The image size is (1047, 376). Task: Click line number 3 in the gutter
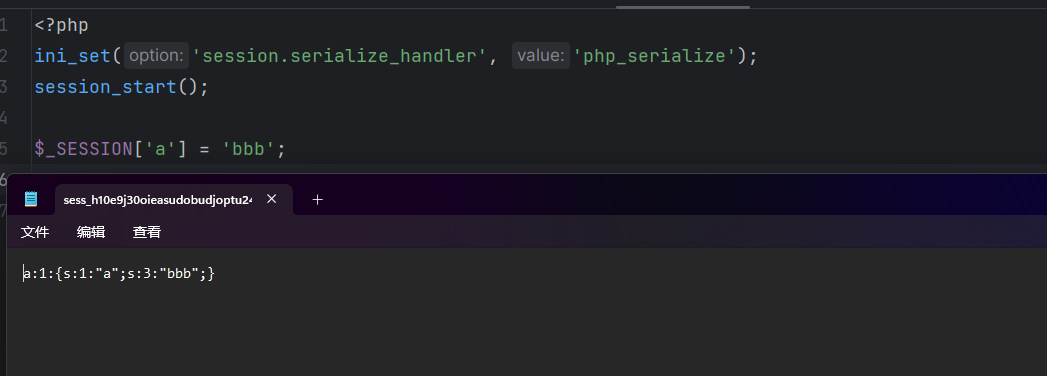[4, 87]
